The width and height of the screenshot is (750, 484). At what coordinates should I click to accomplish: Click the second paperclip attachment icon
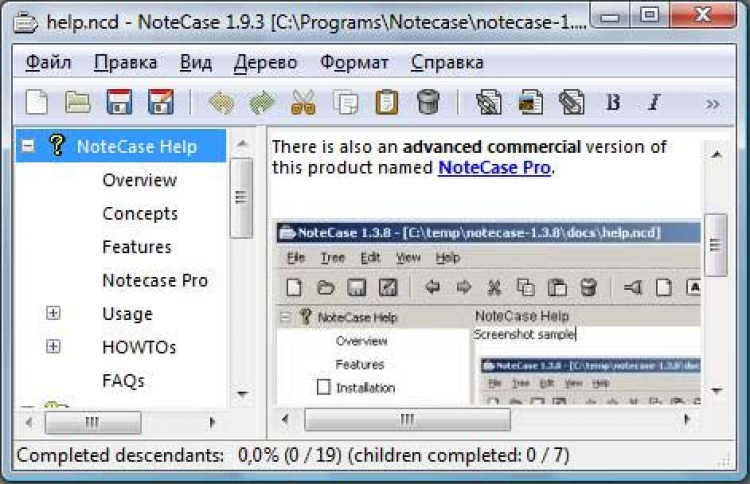click(x=572, y=102)
